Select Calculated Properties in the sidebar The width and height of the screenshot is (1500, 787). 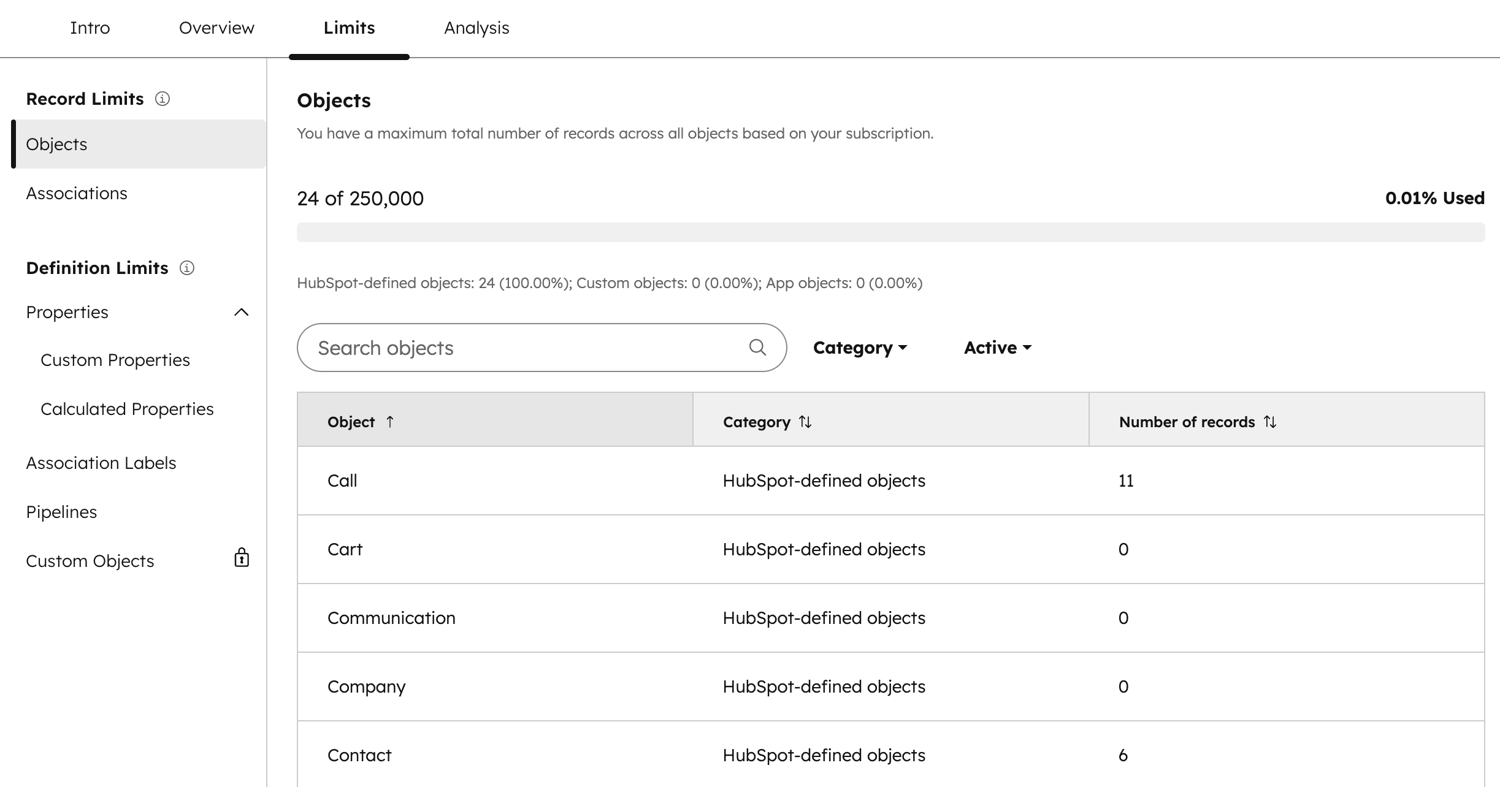point(127,408)
